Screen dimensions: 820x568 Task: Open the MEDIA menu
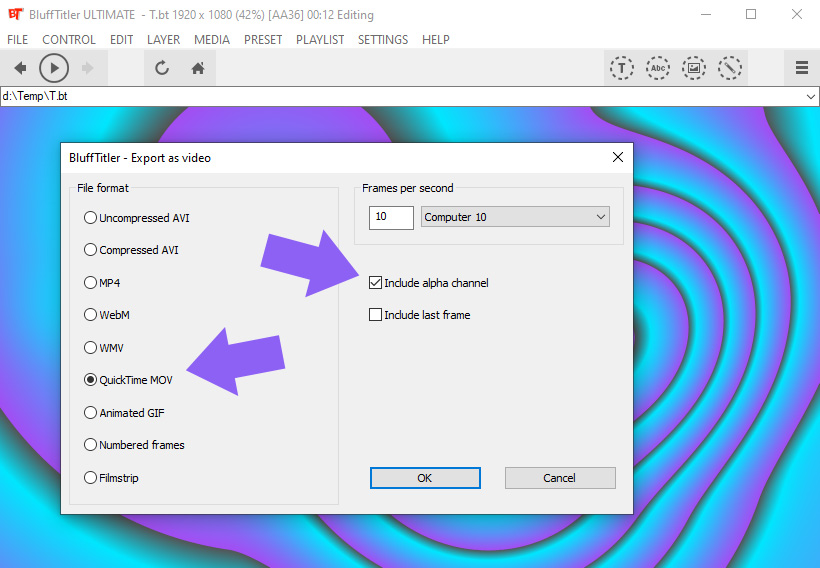tap(212, 40)
